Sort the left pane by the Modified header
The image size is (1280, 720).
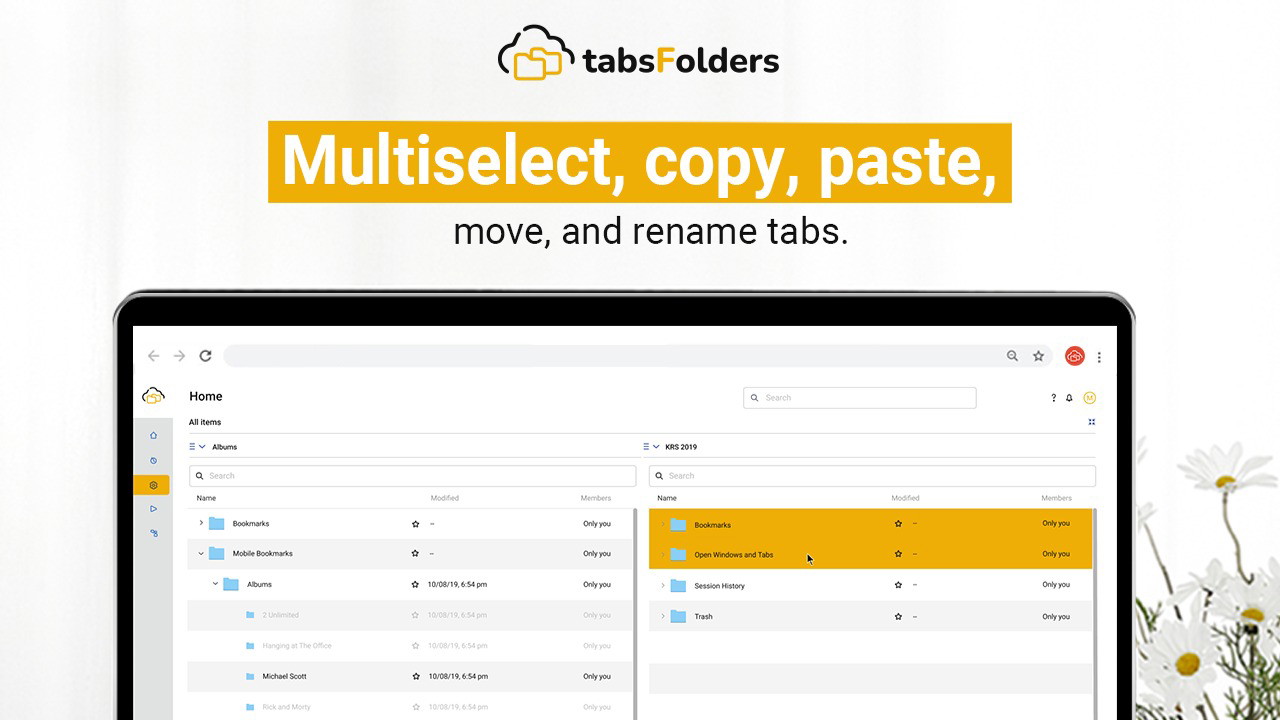click(445, 498)
